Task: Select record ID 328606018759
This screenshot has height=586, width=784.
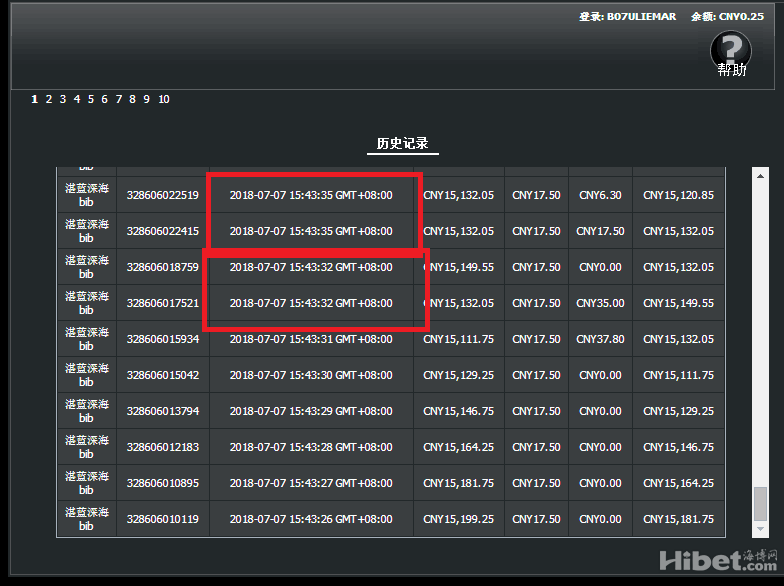Action: click(x=162, y=267)
